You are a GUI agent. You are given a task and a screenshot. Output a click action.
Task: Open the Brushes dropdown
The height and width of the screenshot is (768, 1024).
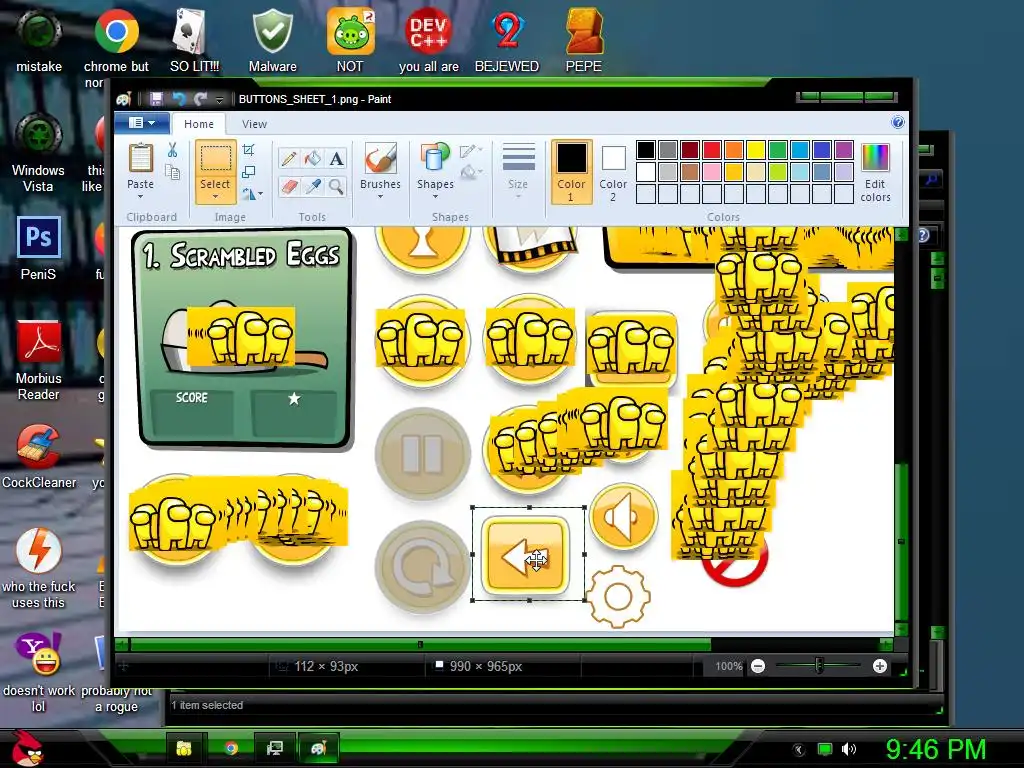(380, 196)
